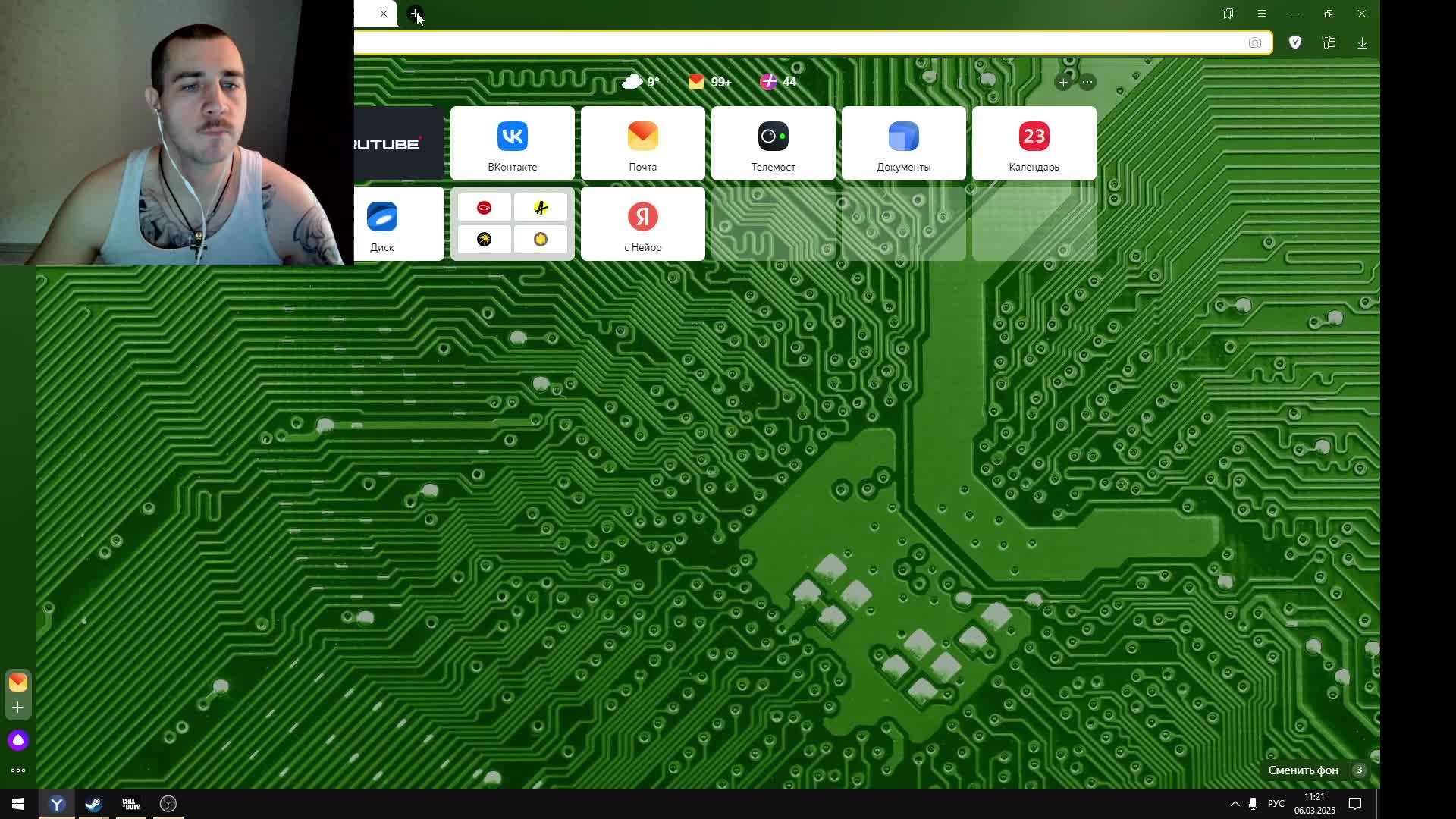Click the Protect shield icon

pos(1295,43)
